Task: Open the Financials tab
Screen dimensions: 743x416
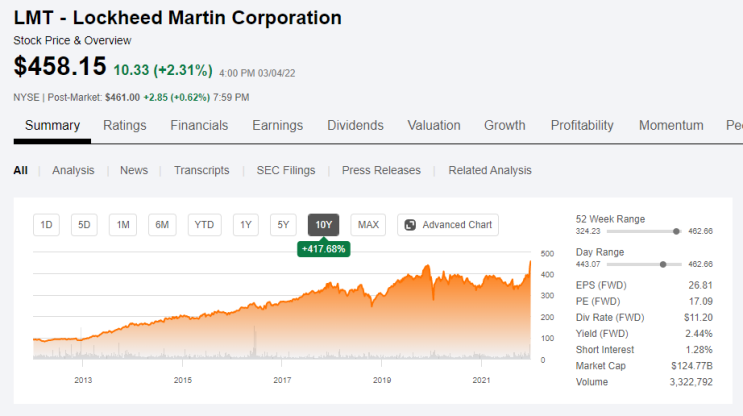Action: tap(199, 126)
